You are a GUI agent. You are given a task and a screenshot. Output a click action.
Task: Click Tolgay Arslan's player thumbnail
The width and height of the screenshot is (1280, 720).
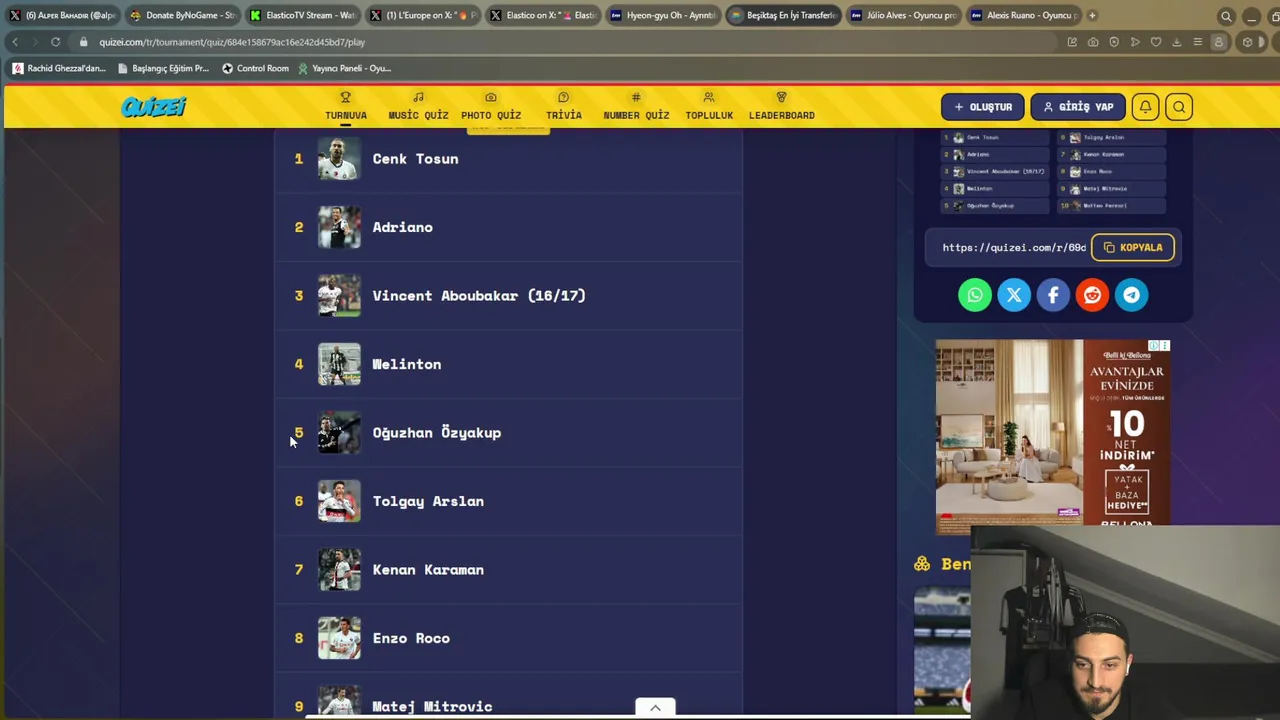click(x=339, y=501)
